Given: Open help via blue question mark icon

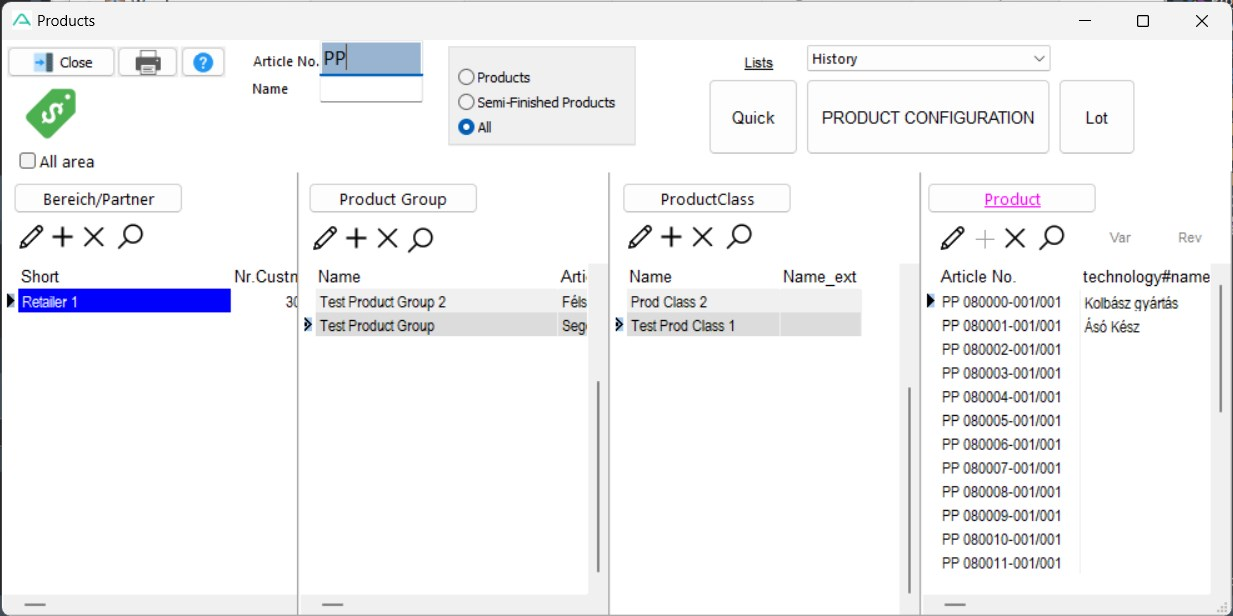Looking at the screenshot, I should pos(203,62).
